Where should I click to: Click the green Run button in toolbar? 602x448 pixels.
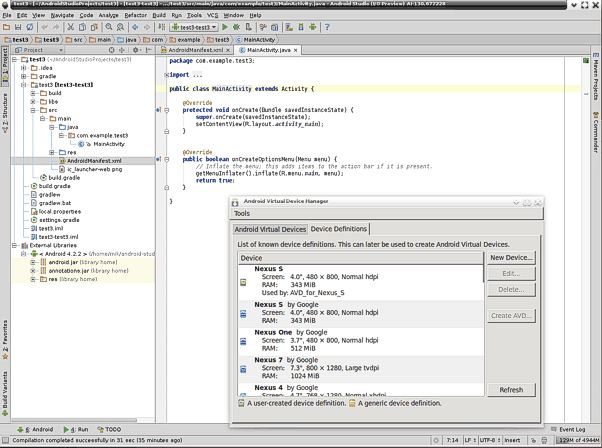(227, 27)
